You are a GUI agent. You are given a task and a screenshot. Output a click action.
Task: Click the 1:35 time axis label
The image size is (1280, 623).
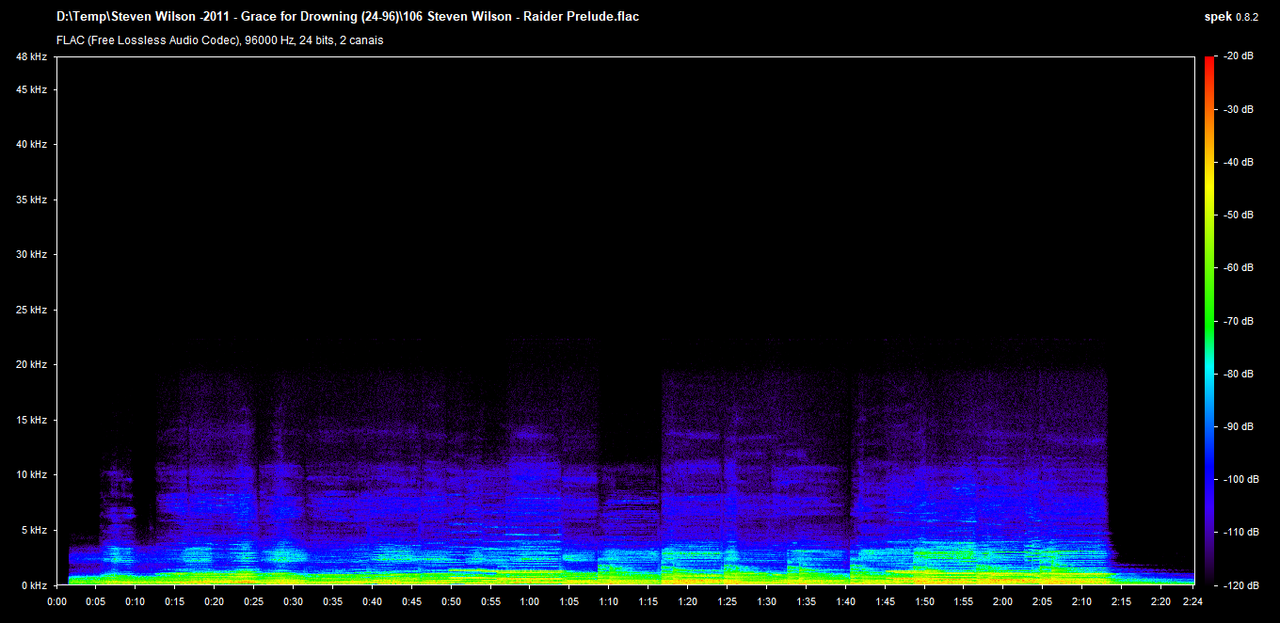pyautogui.click(x=806, y=602)
